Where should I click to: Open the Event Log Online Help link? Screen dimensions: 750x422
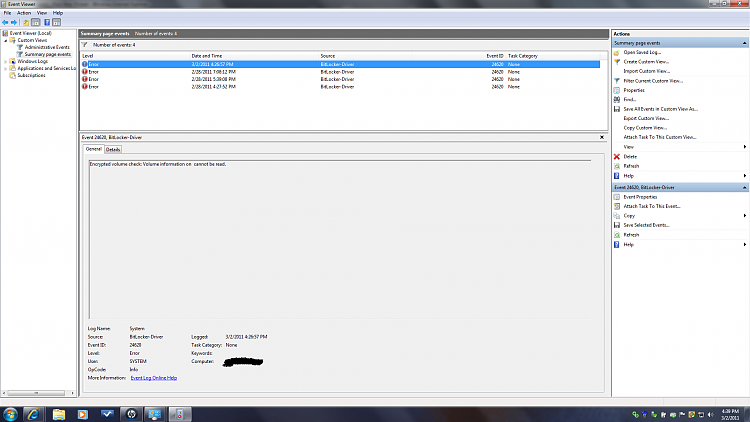154,378
